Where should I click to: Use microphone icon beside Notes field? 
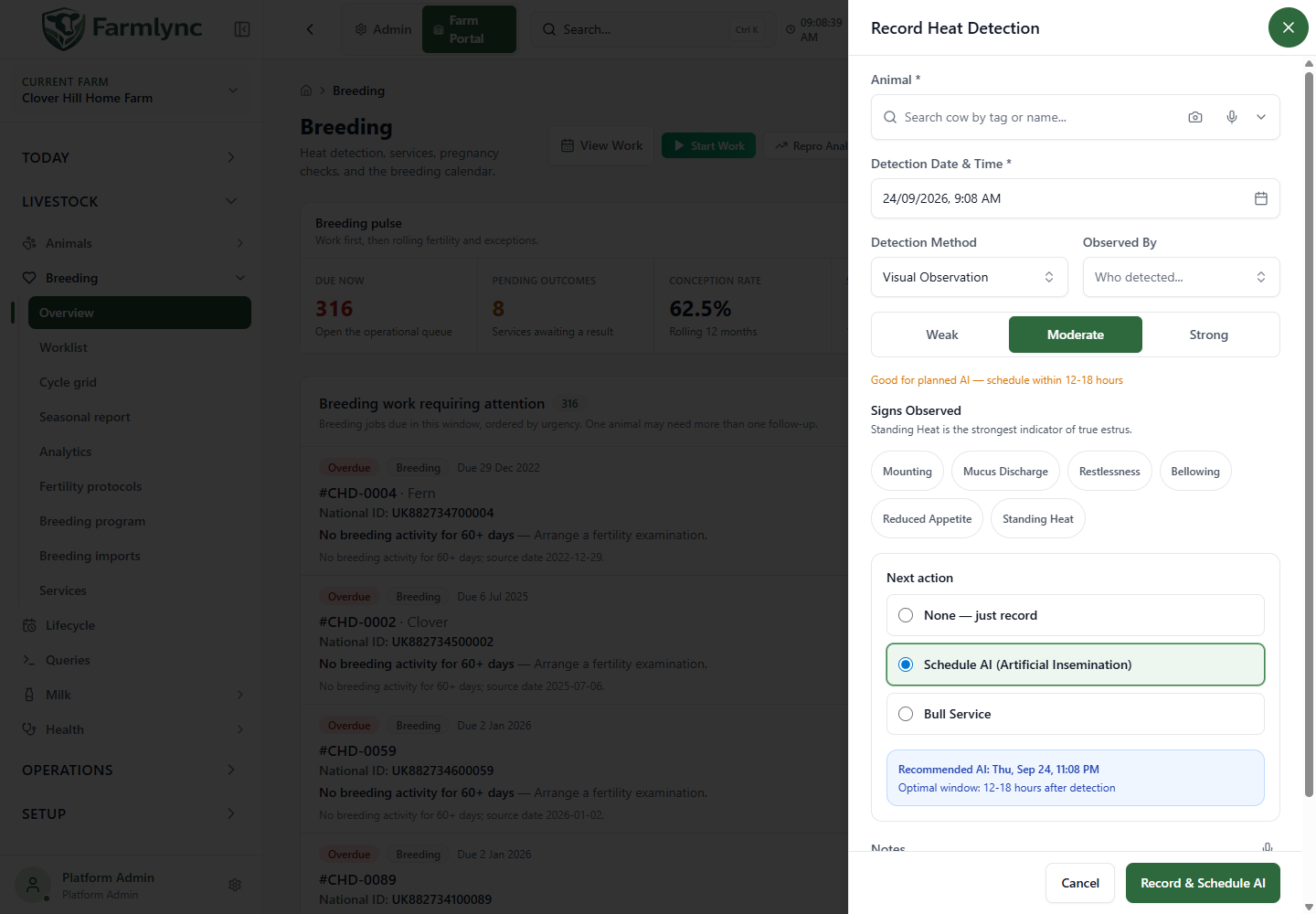(1268, 847)
